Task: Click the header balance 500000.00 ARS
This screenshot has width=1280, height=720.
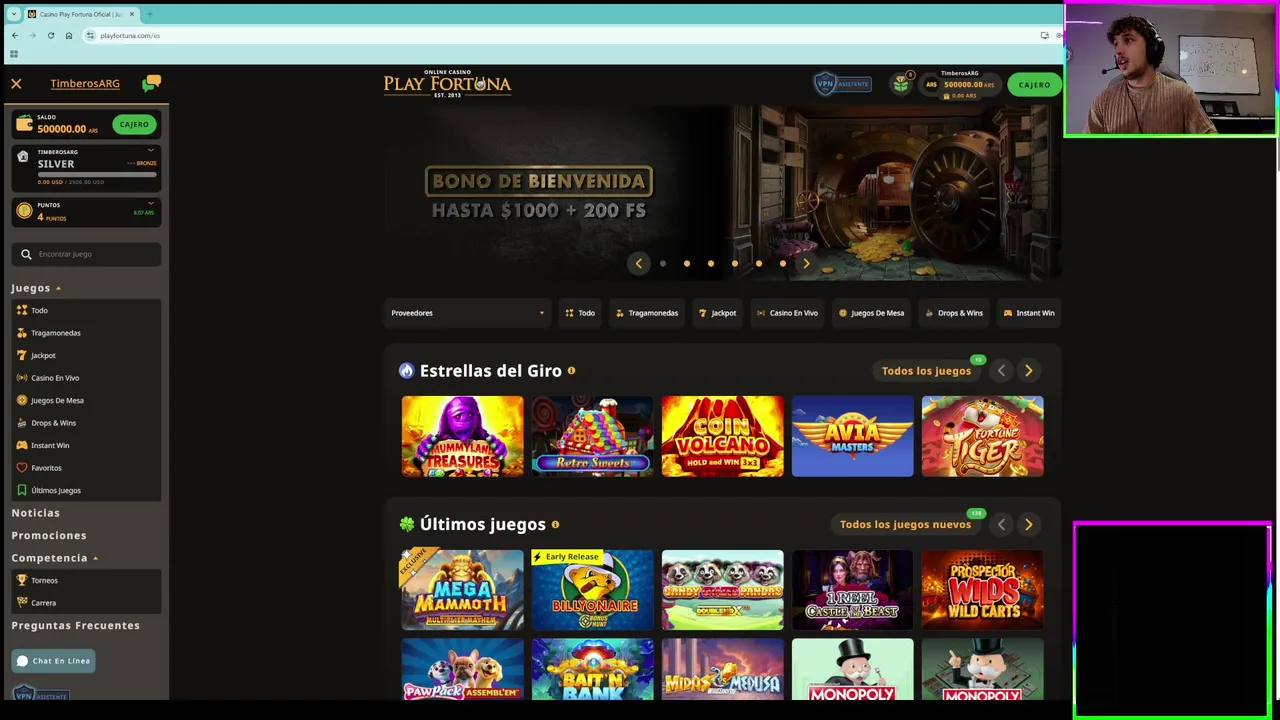Action: point(968,85)
